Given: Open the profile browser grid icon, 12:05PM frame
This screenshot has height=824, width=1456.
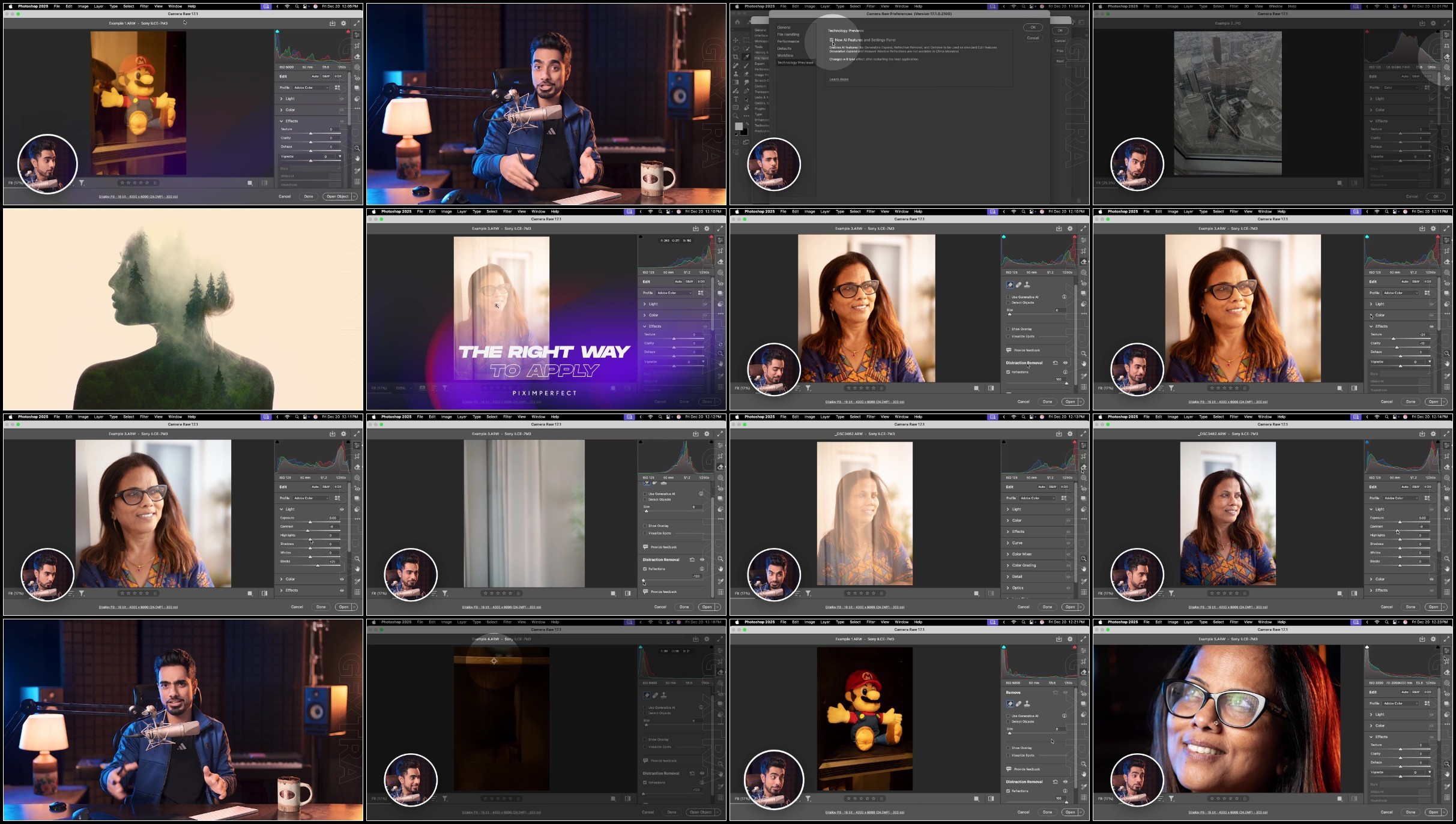Looking at the screenshot, I should 337,88.
